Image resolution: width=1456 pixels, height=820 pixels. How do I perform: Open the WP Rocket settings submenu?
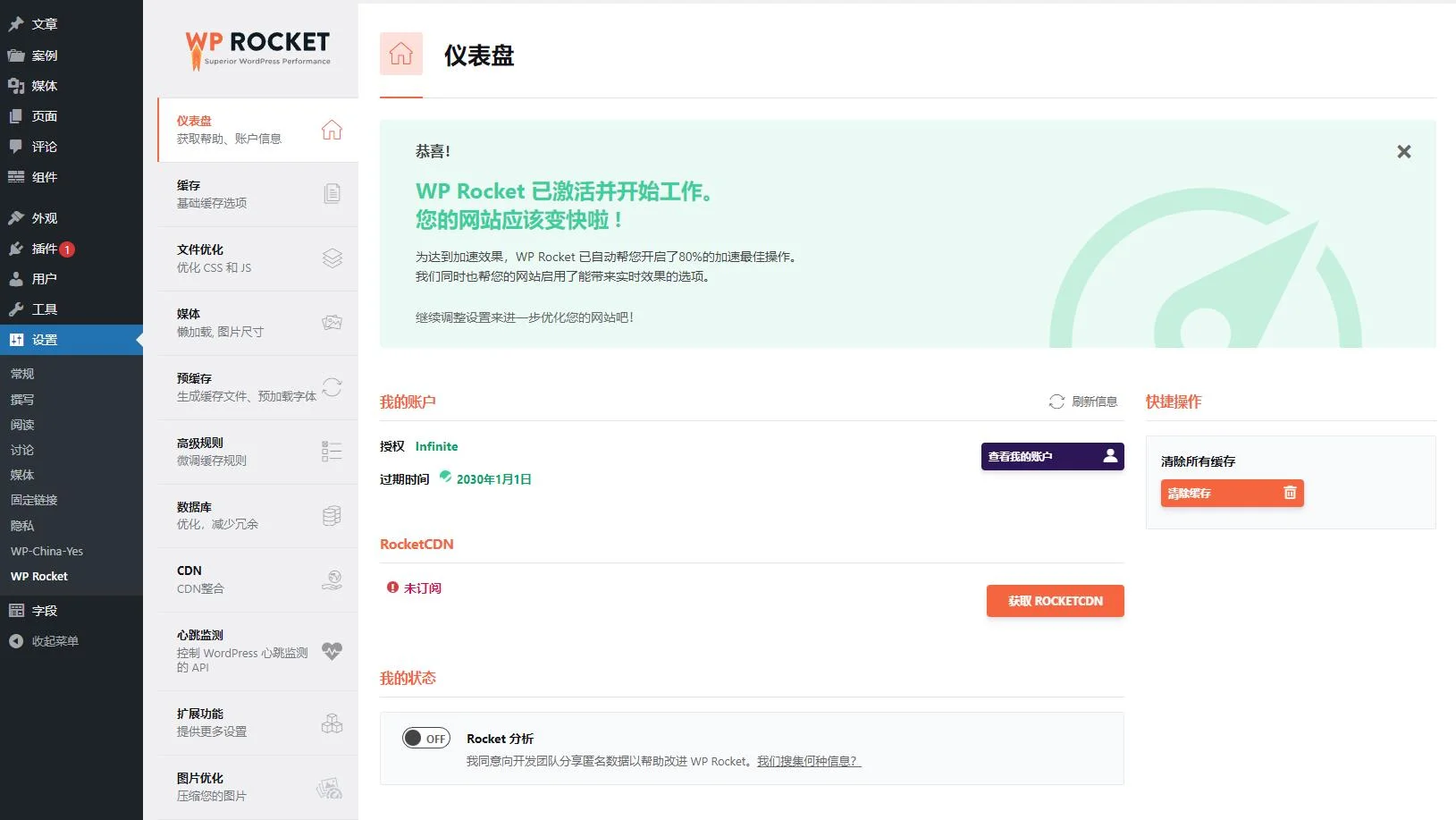pyautogui.click(x=39, y=577)
